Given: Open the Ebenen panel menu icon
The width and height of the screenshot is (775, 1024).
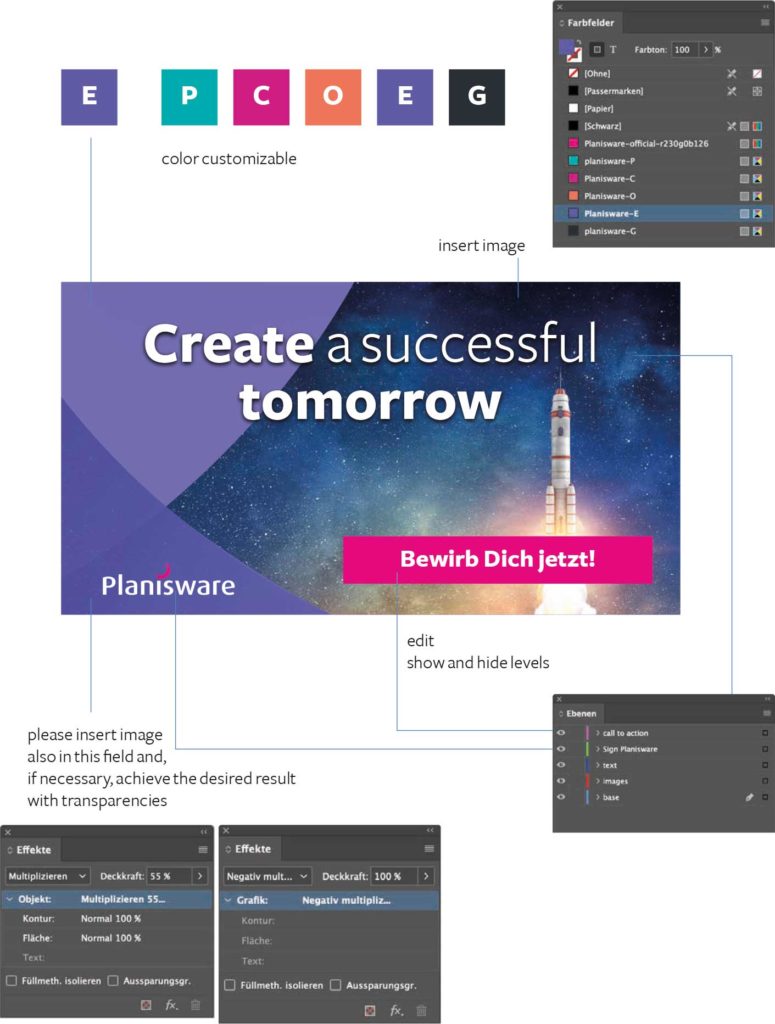Looking at the screenshot, I should 765,713.
